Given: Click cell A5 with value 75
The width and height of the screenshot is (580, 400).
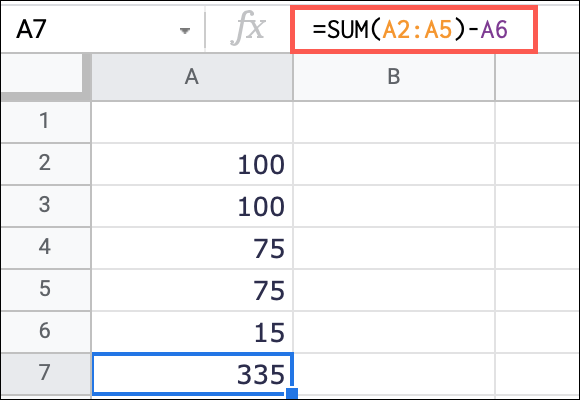Looking at the screenshot, I should [x=192, y=289].
